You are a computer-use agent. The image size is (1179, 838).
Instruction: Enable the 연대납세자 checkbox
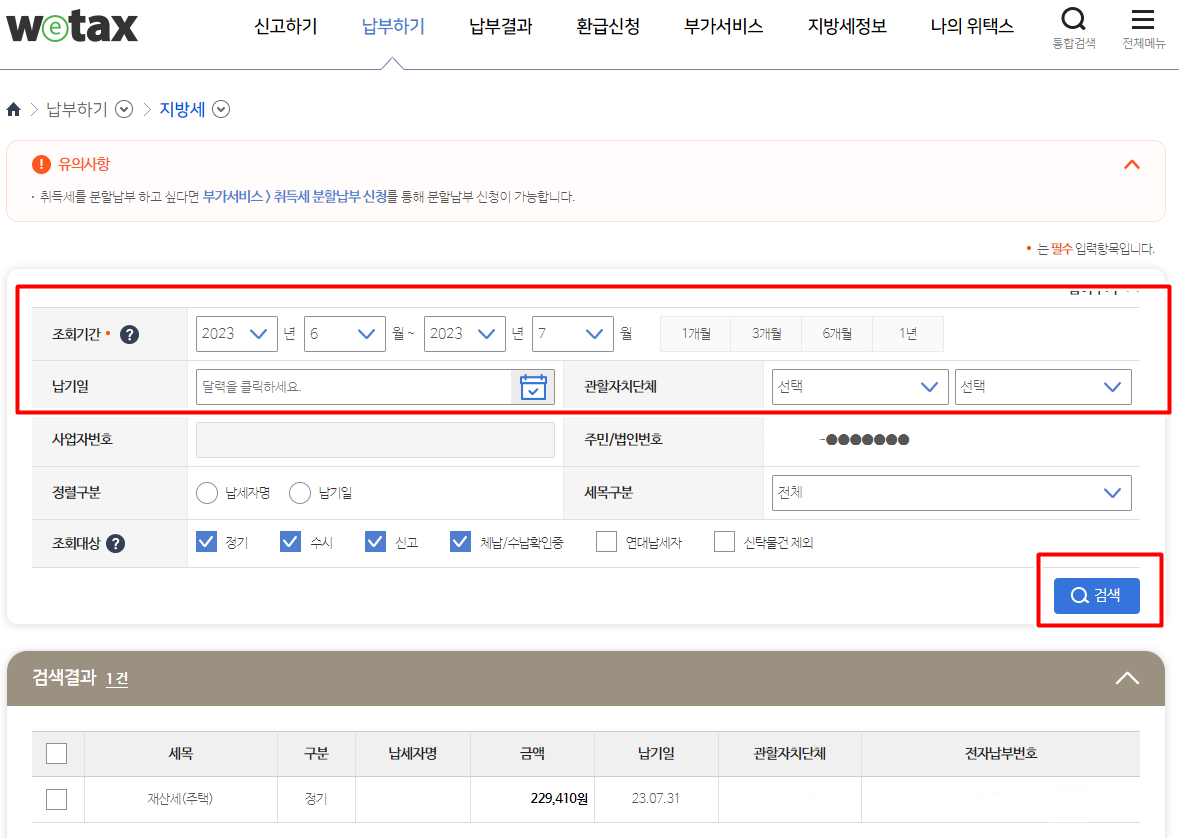point(606,541)
